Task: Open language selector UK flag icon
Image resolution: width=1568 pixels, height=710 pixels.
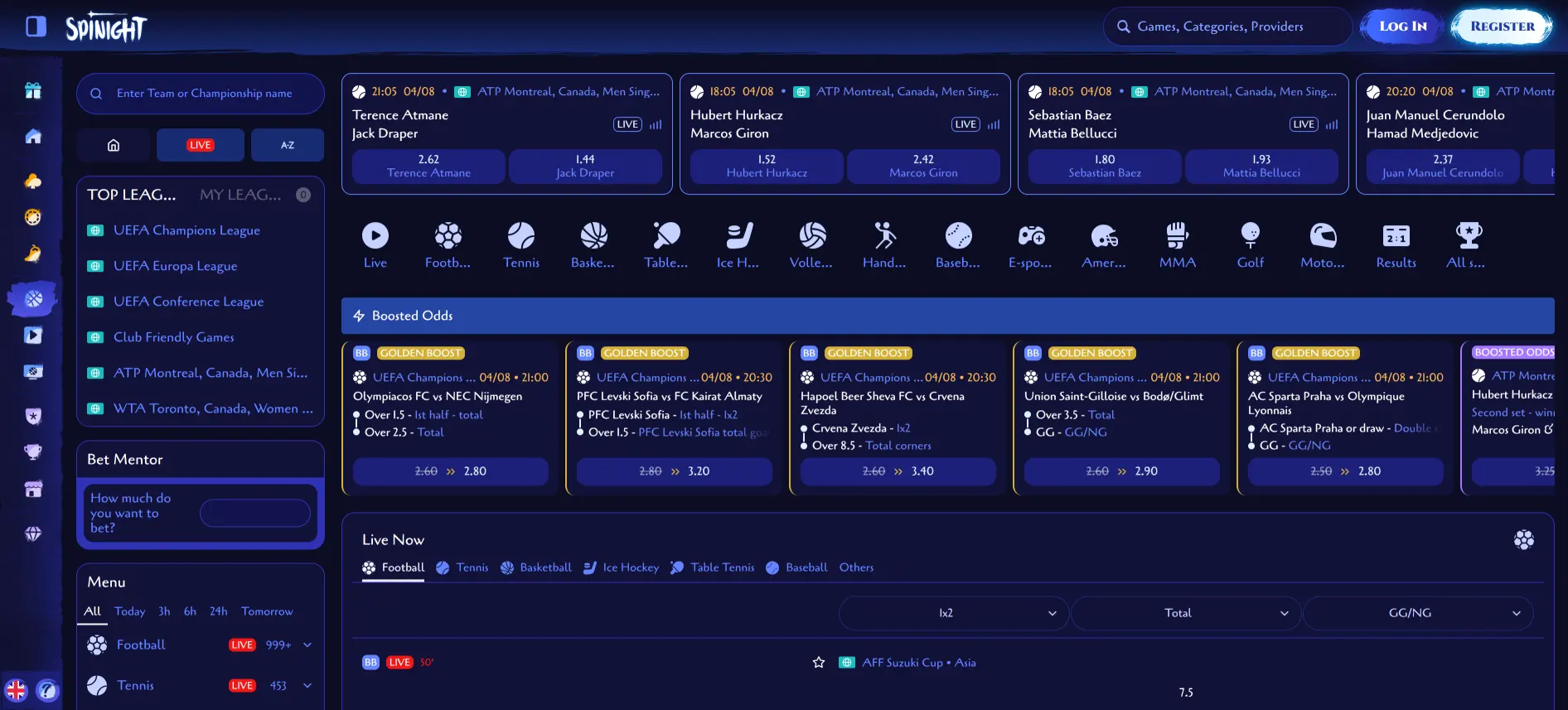Action: click(x=16, y=690)
